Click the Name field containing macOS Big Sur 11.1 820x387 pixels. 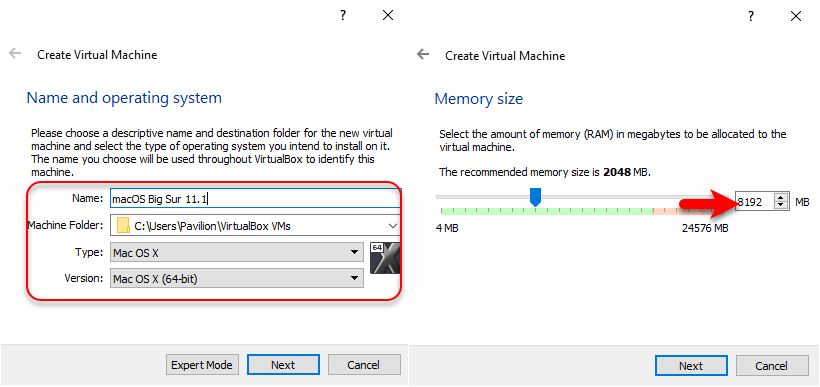255,199
